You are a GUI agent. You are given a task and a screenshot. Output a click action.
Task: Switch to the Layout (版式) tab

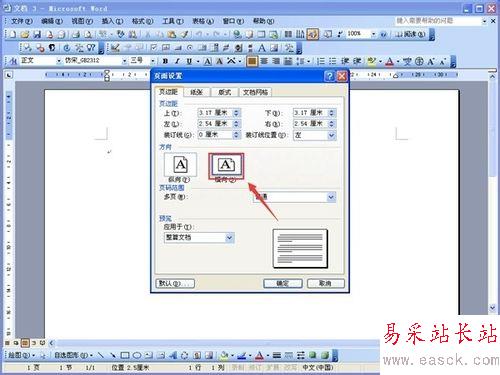pyautogui.click(x=224, y=92)
